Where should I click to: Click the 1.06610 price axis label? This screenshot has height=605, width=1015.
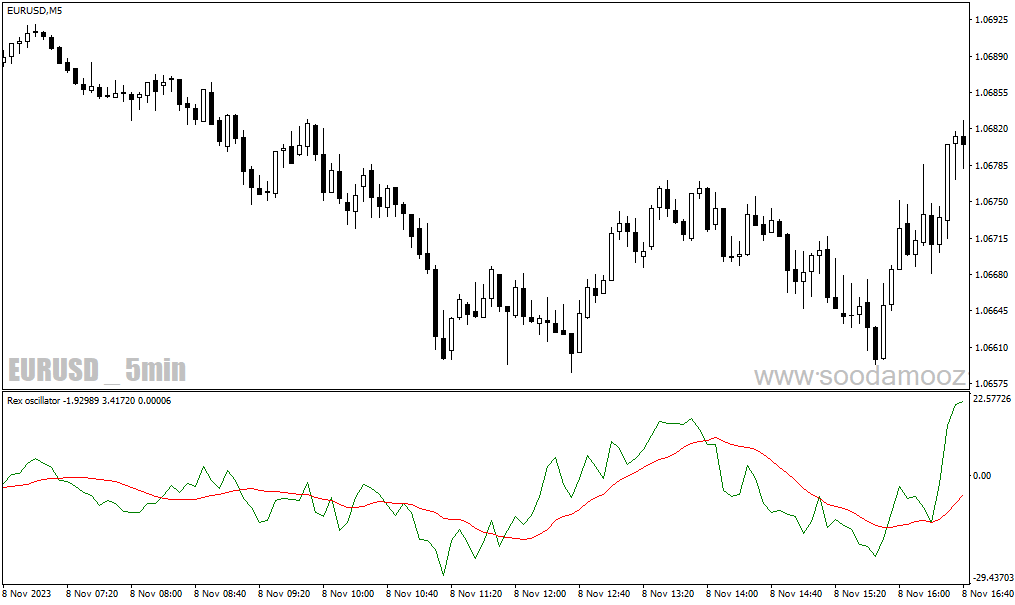pos(991,348)
